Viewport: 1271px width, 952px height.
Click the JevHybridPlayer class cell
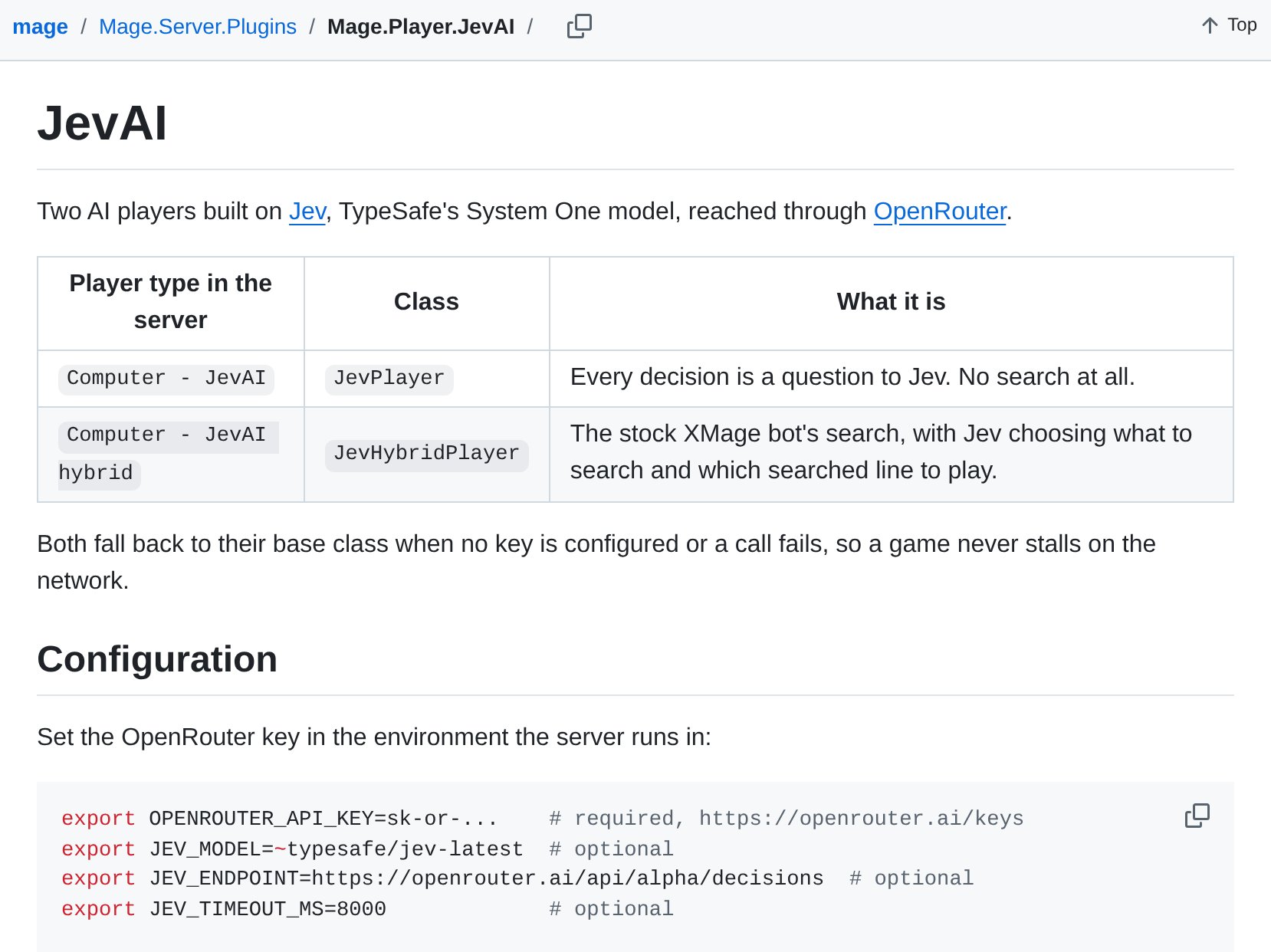coord(427,454)
